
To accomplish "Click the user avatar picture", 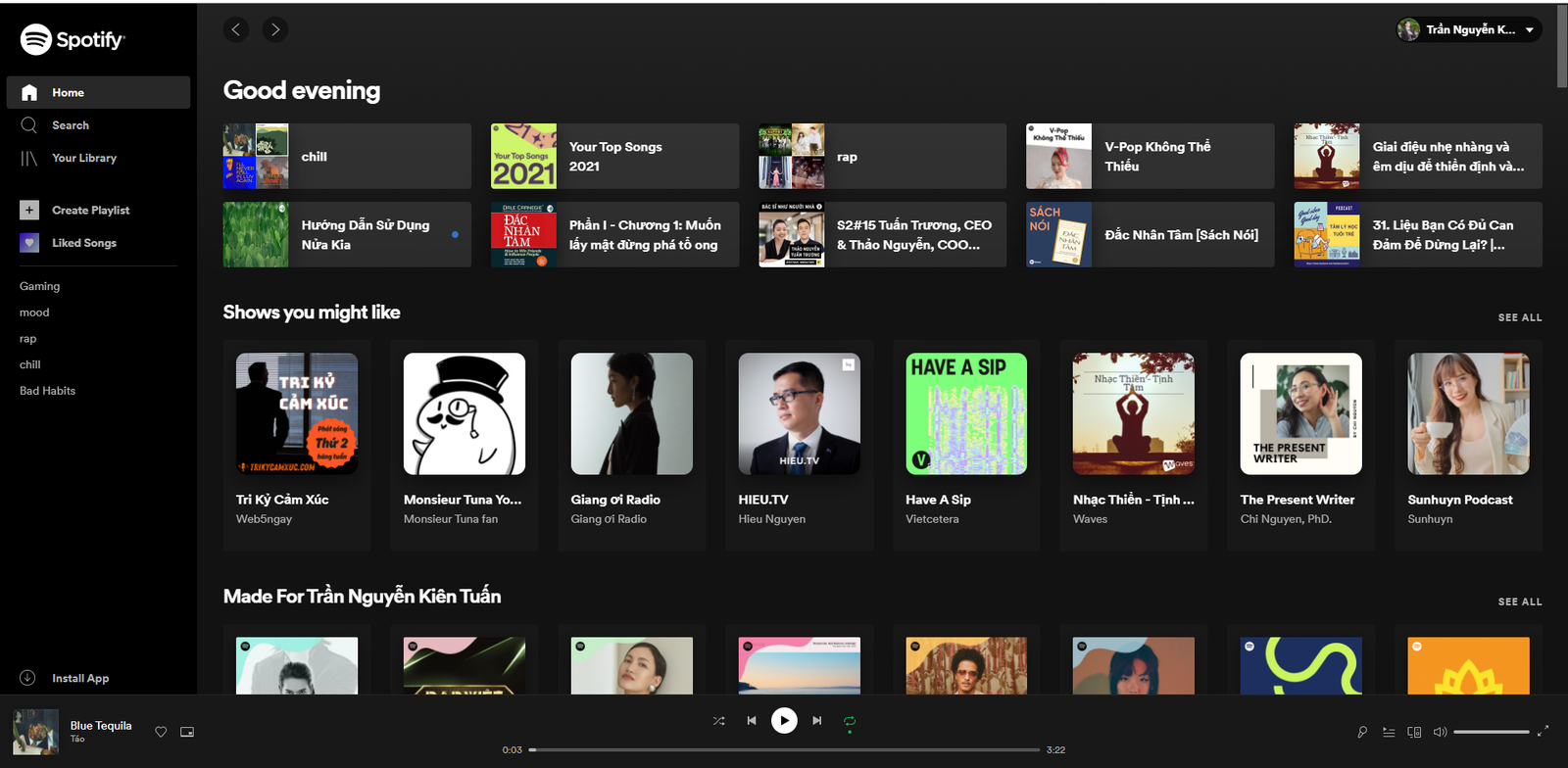I will click(x=1409, y=29).
